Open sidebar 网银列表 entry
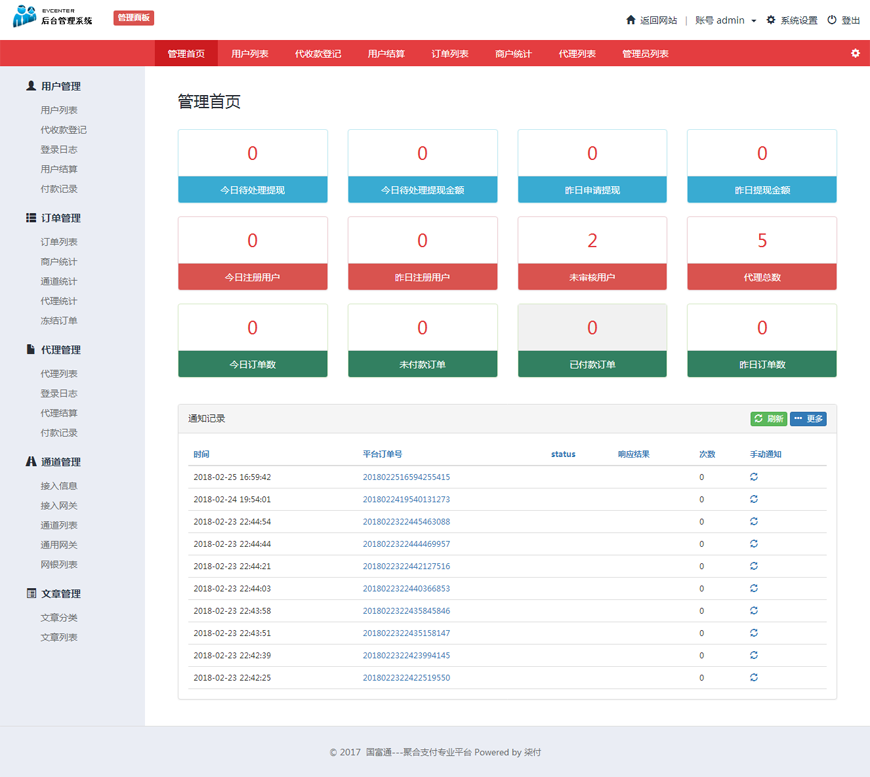The image size is (870, 777). (x=59, y=564)
